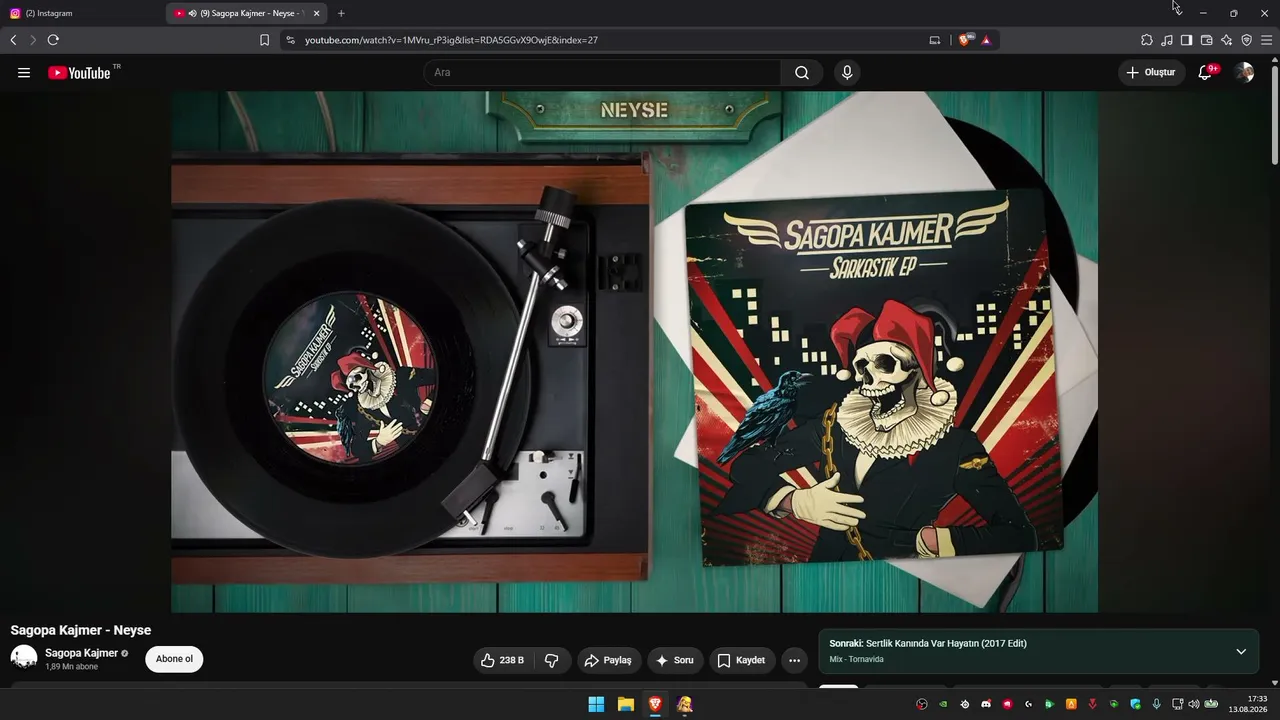Save the video with Kaydet

(741, 660)
